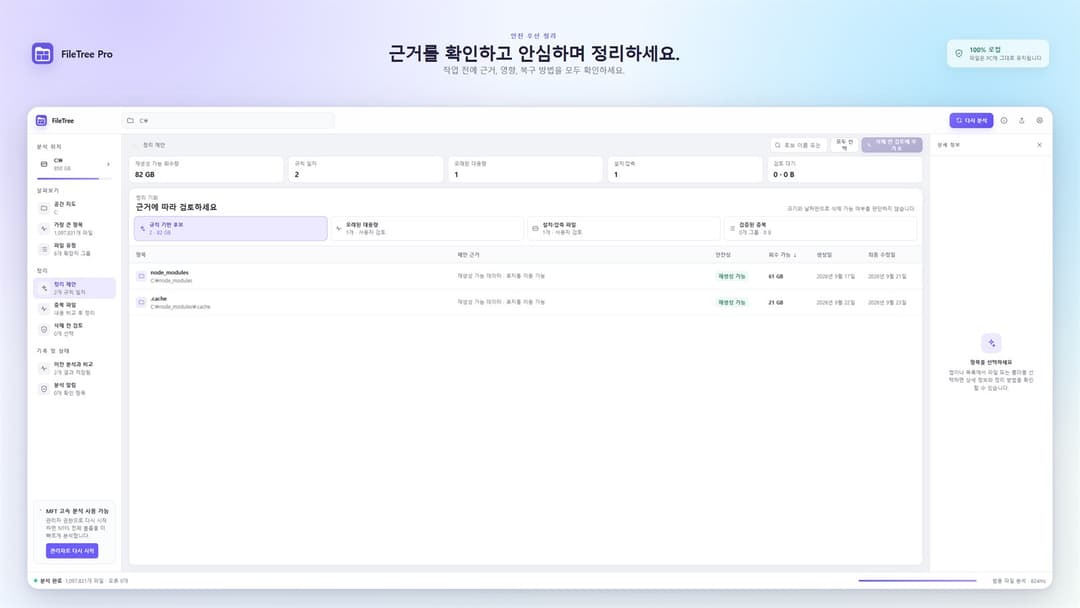This screenshot has height=608, width=1080.
Task: Click the 61 GB cell in the node_modules row
Action: point(776,276)
